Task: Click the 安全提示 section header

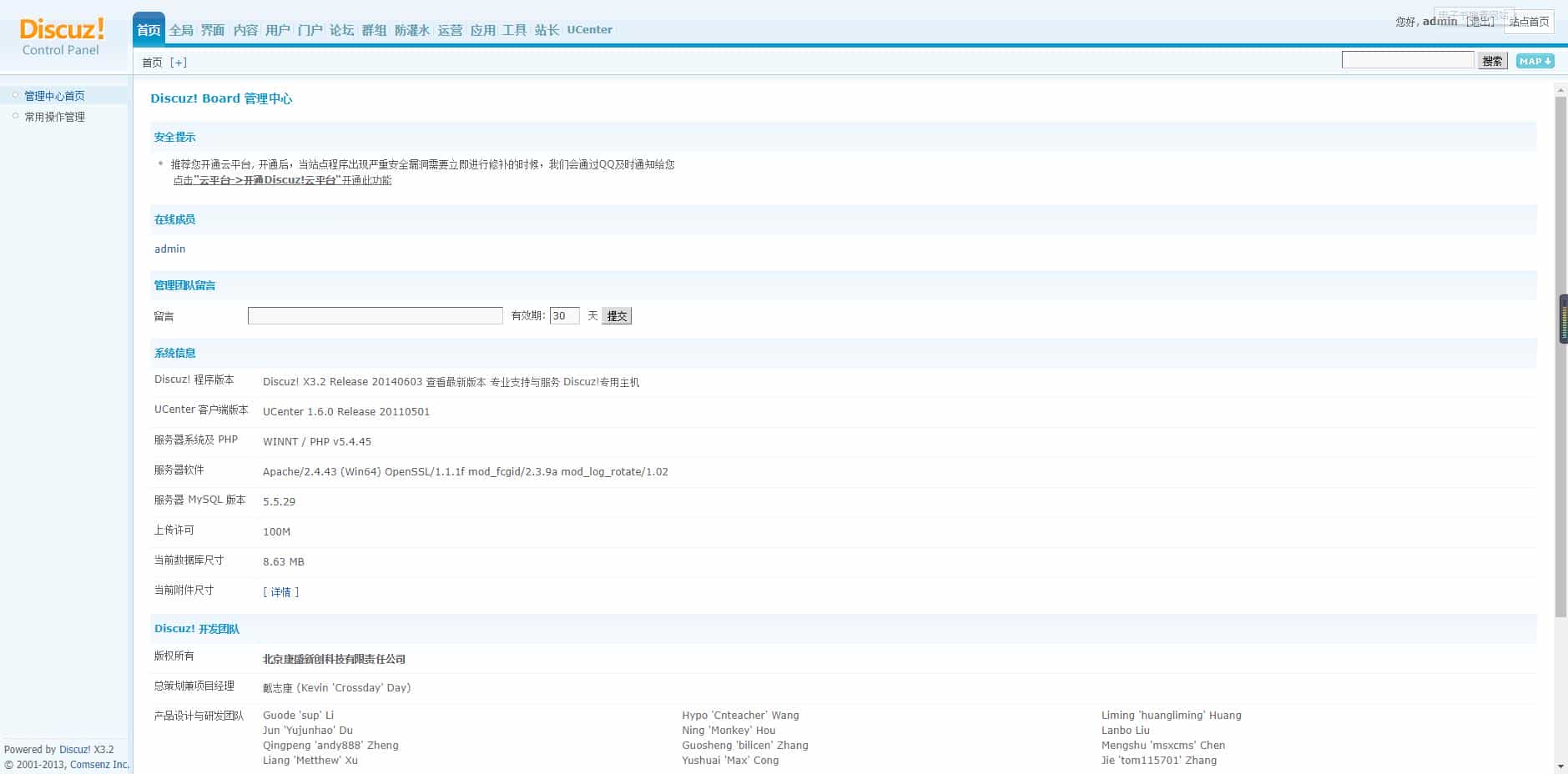Action: pos(174,137)
